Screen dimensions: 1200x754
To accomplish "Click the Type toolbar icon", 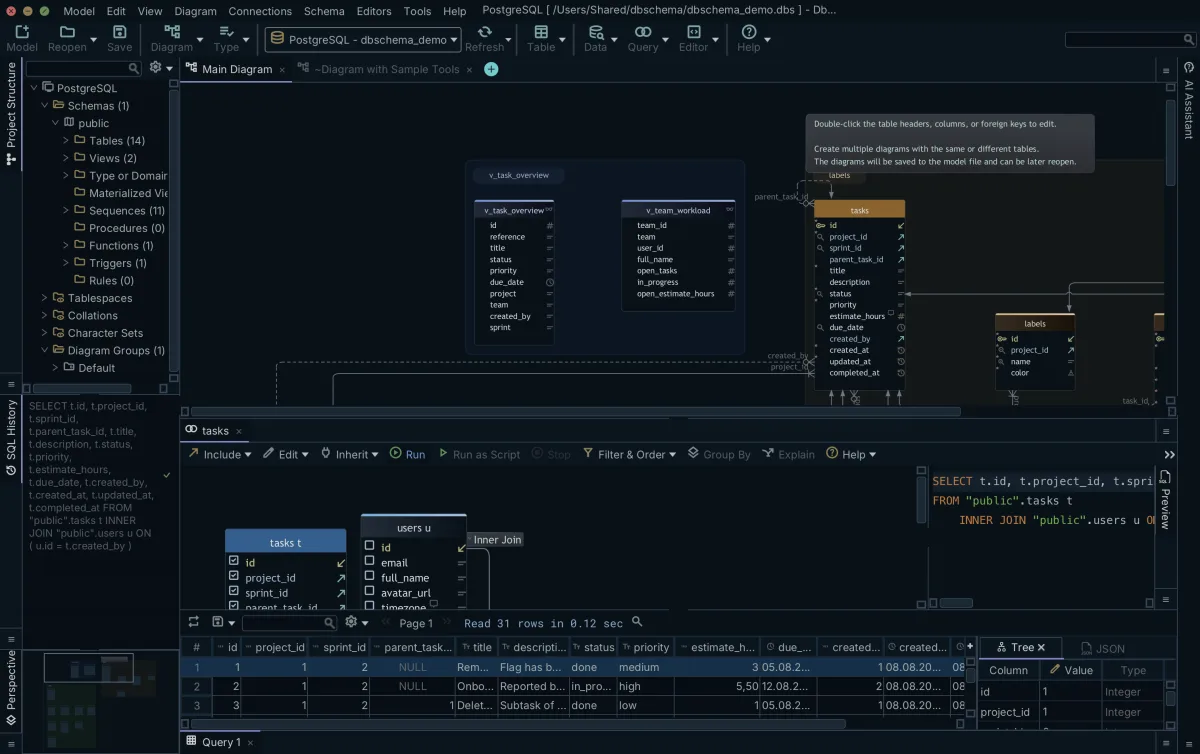I will click(226, 32).
